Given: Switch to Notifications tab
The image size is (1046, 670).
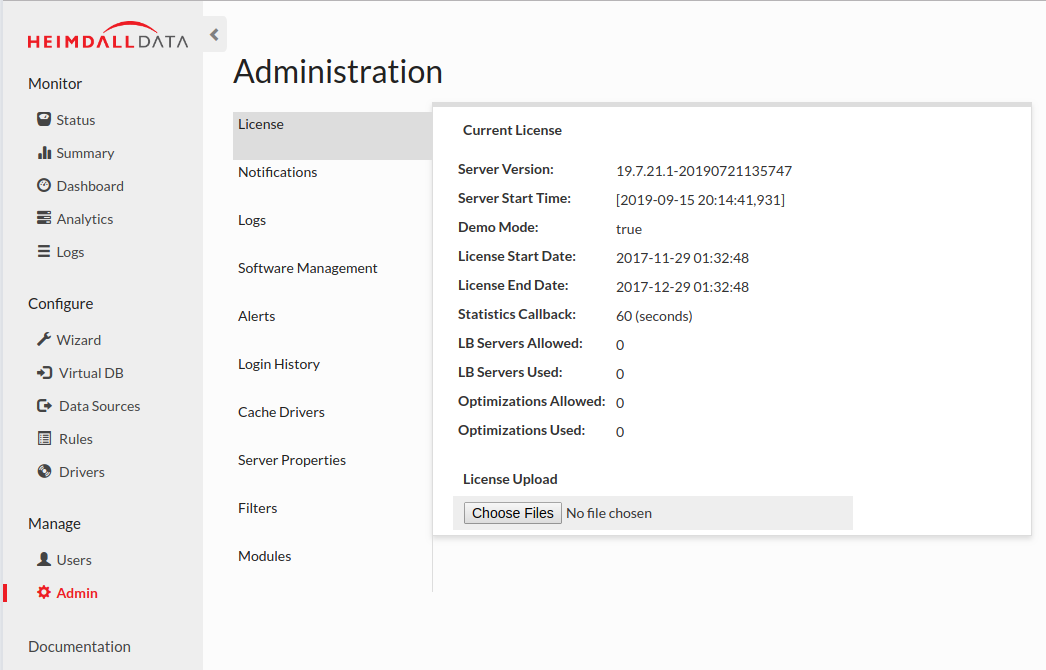Looking at the screenshot, I should tap(277, 172).
